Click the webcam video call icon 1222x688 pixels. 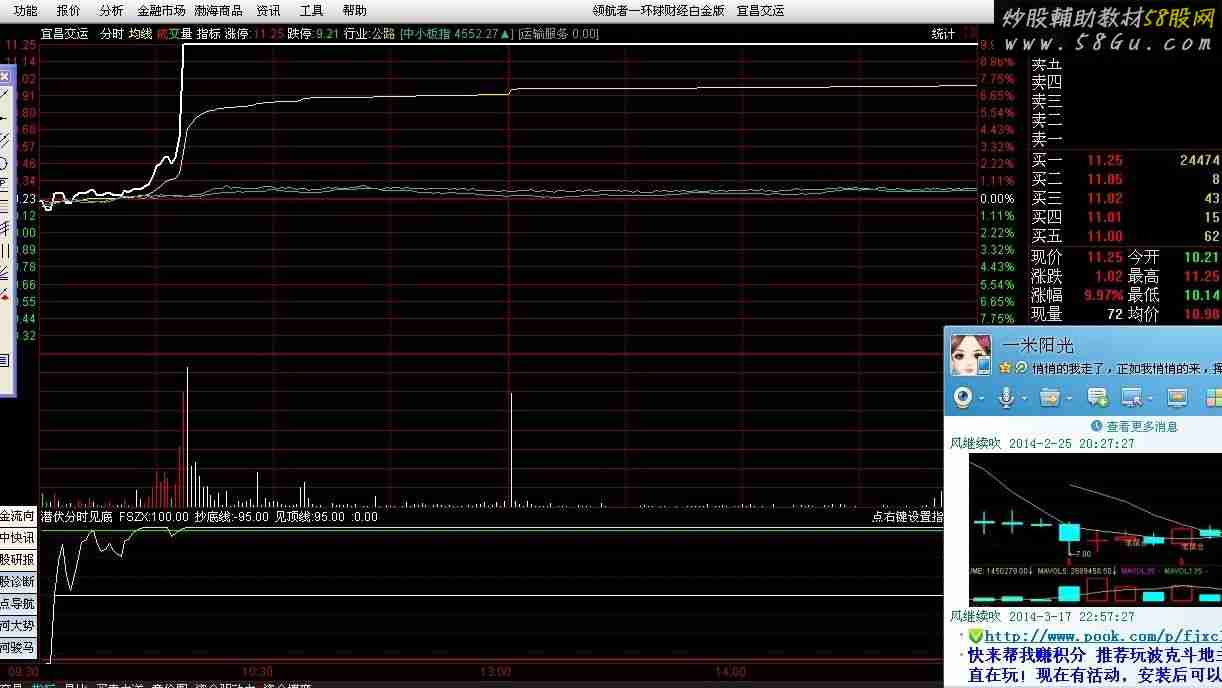[962, 398]
